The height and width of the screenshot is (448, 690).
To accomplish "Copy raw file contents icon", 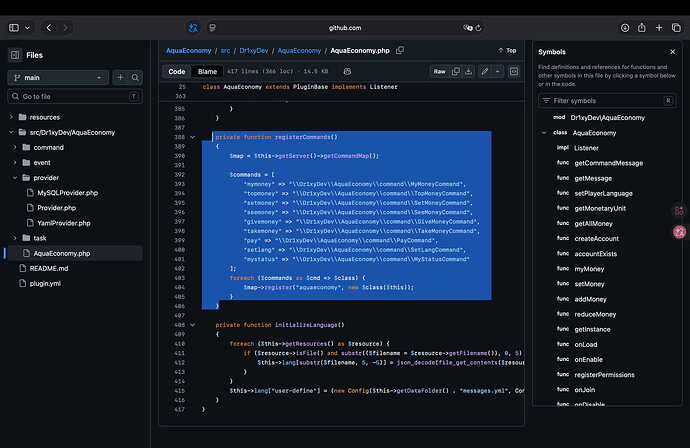I will point(455,71).
